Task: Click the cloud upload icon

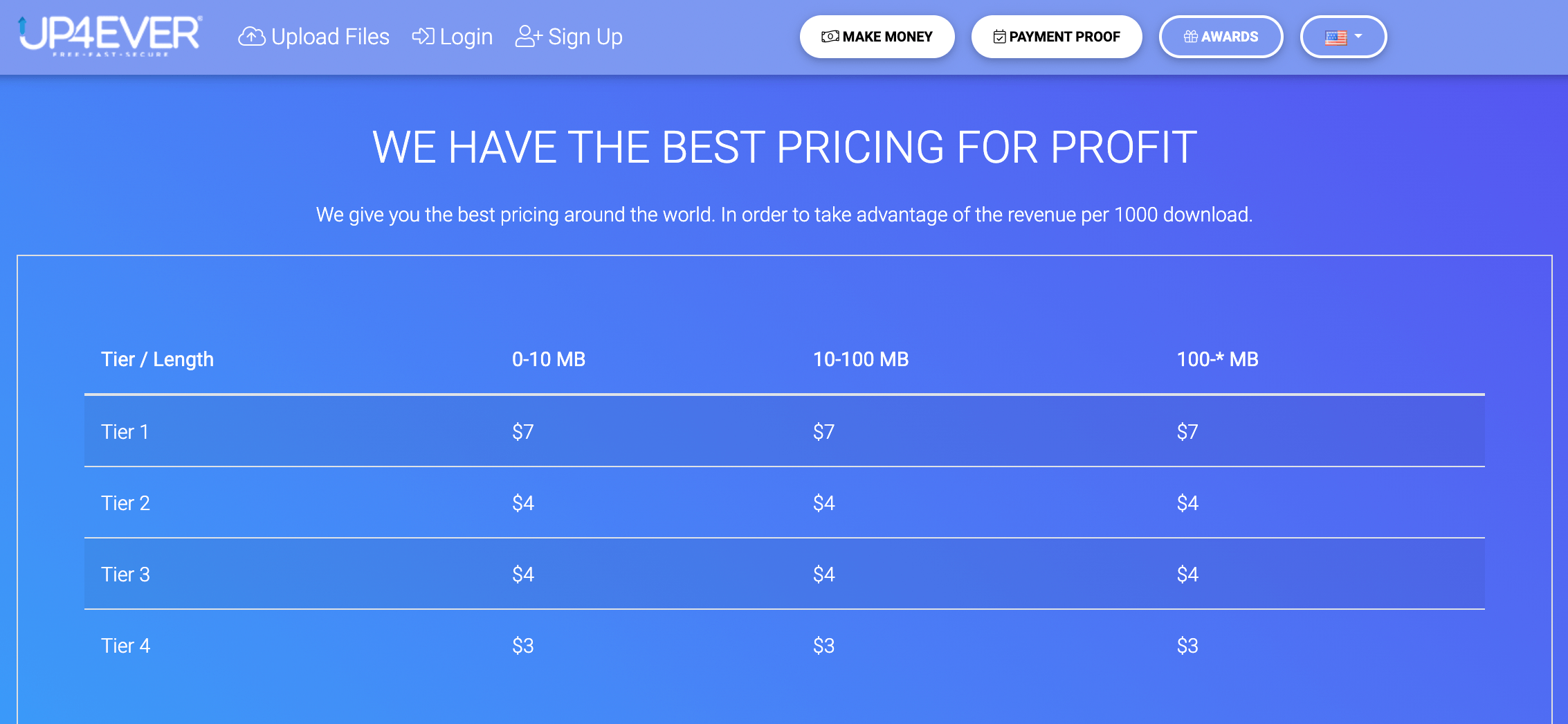Action: tap(252, 37)
